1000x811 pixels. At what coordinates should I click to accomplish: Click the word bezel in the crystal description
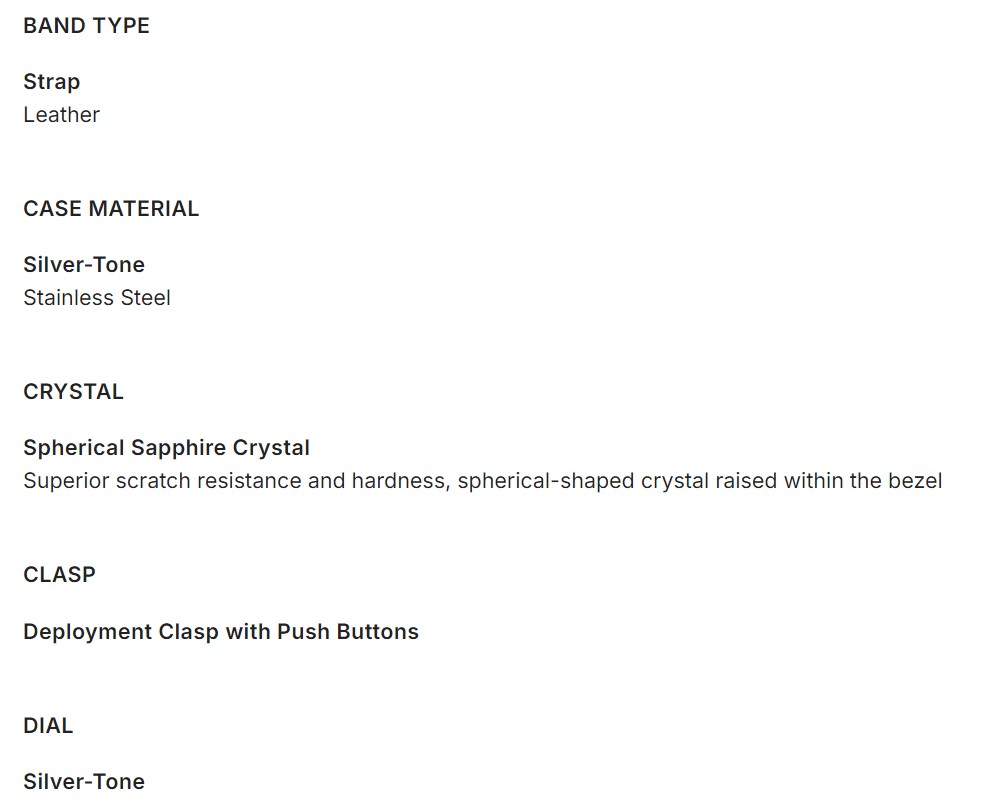[915, 481]
